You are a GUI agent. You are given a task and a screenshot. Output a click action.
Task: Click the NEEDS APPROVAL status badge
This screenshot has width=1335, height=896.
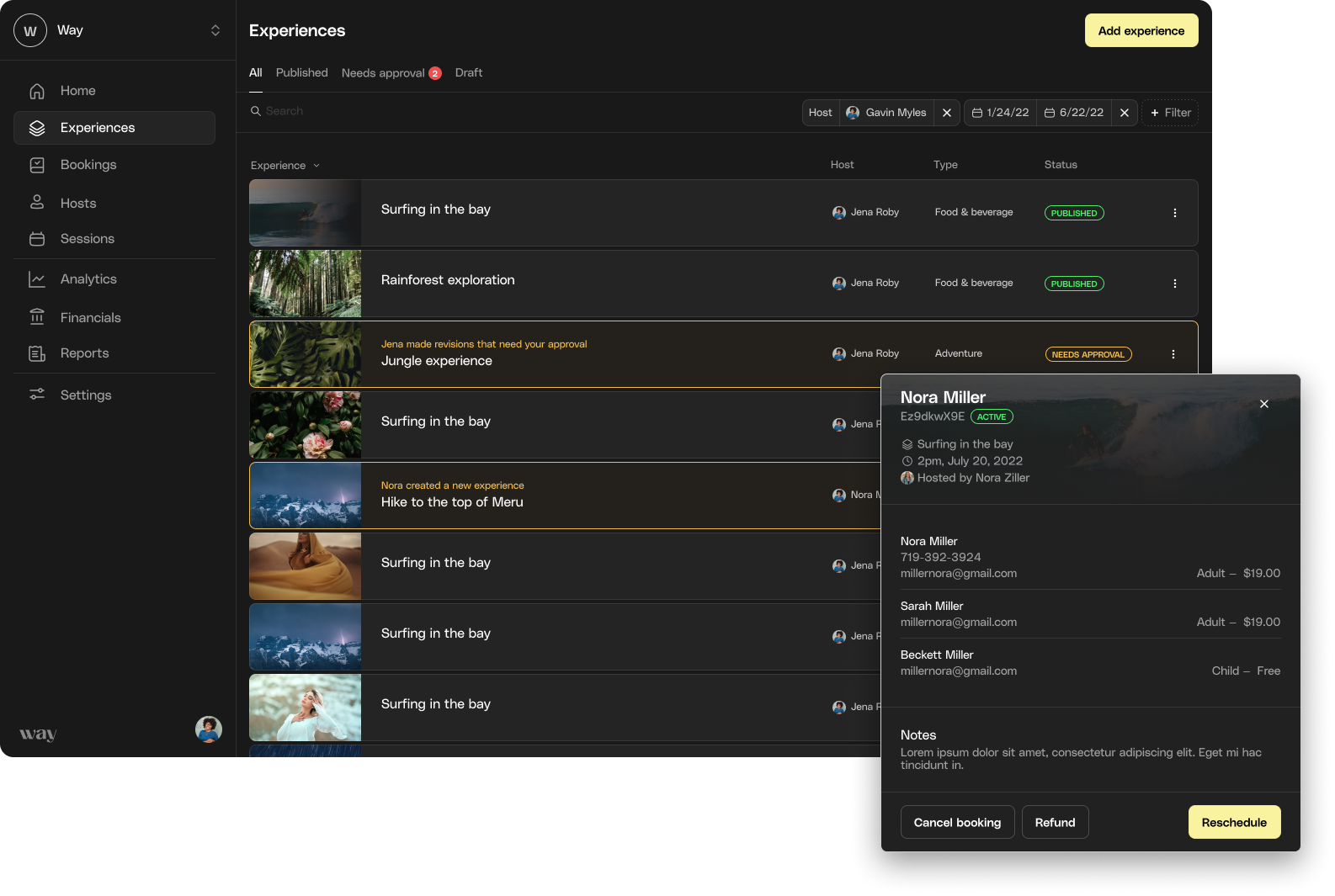(x=1088, y=354)
